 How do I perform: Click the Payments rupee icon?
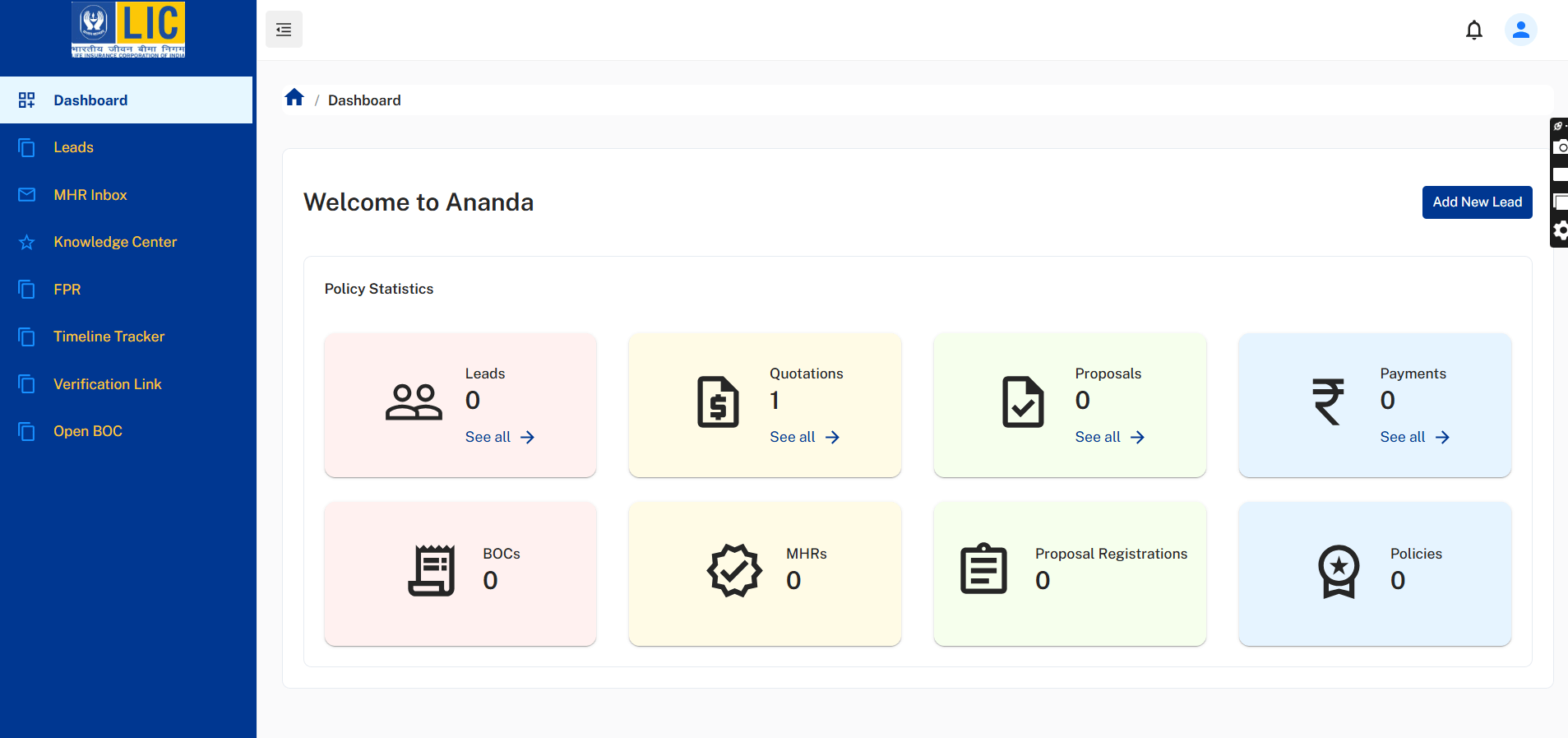coord(1328,401)
